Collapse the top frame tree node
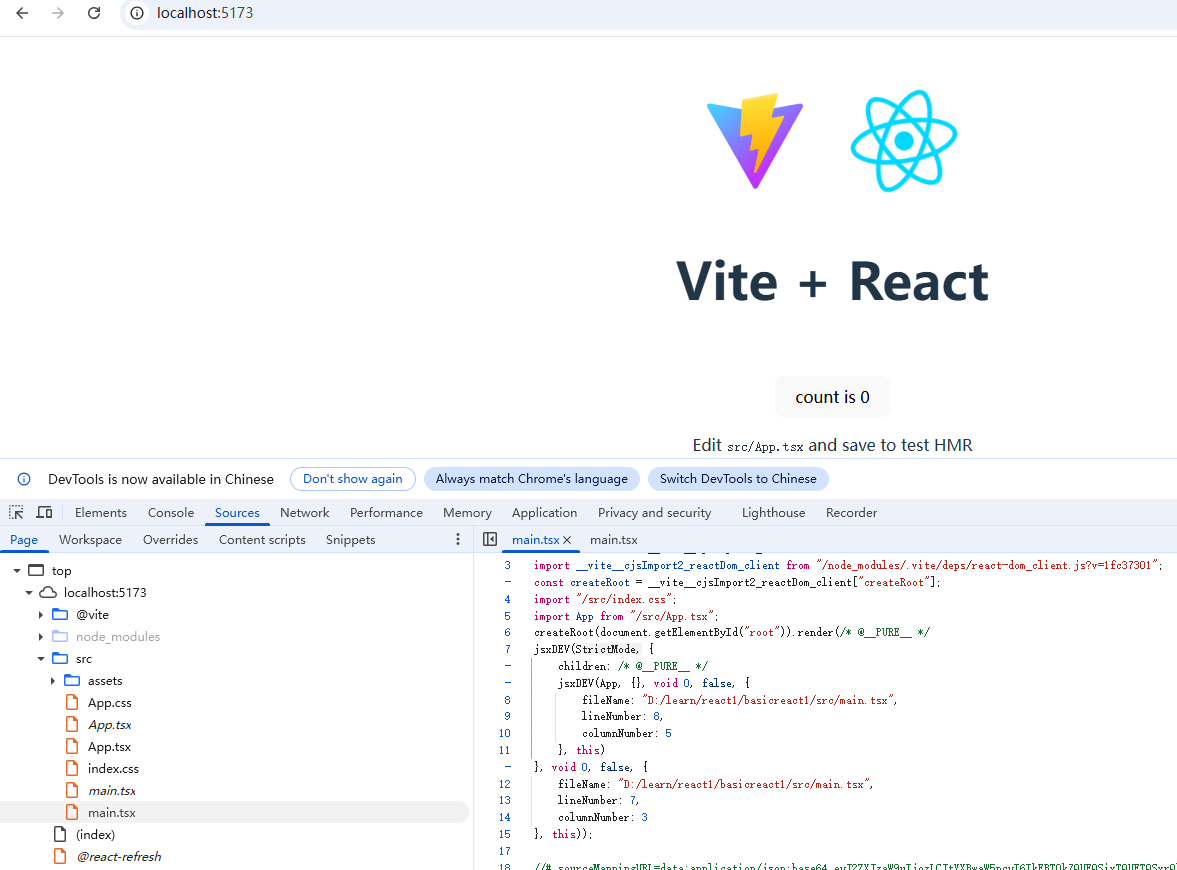1177x870 pixels. 17,571
